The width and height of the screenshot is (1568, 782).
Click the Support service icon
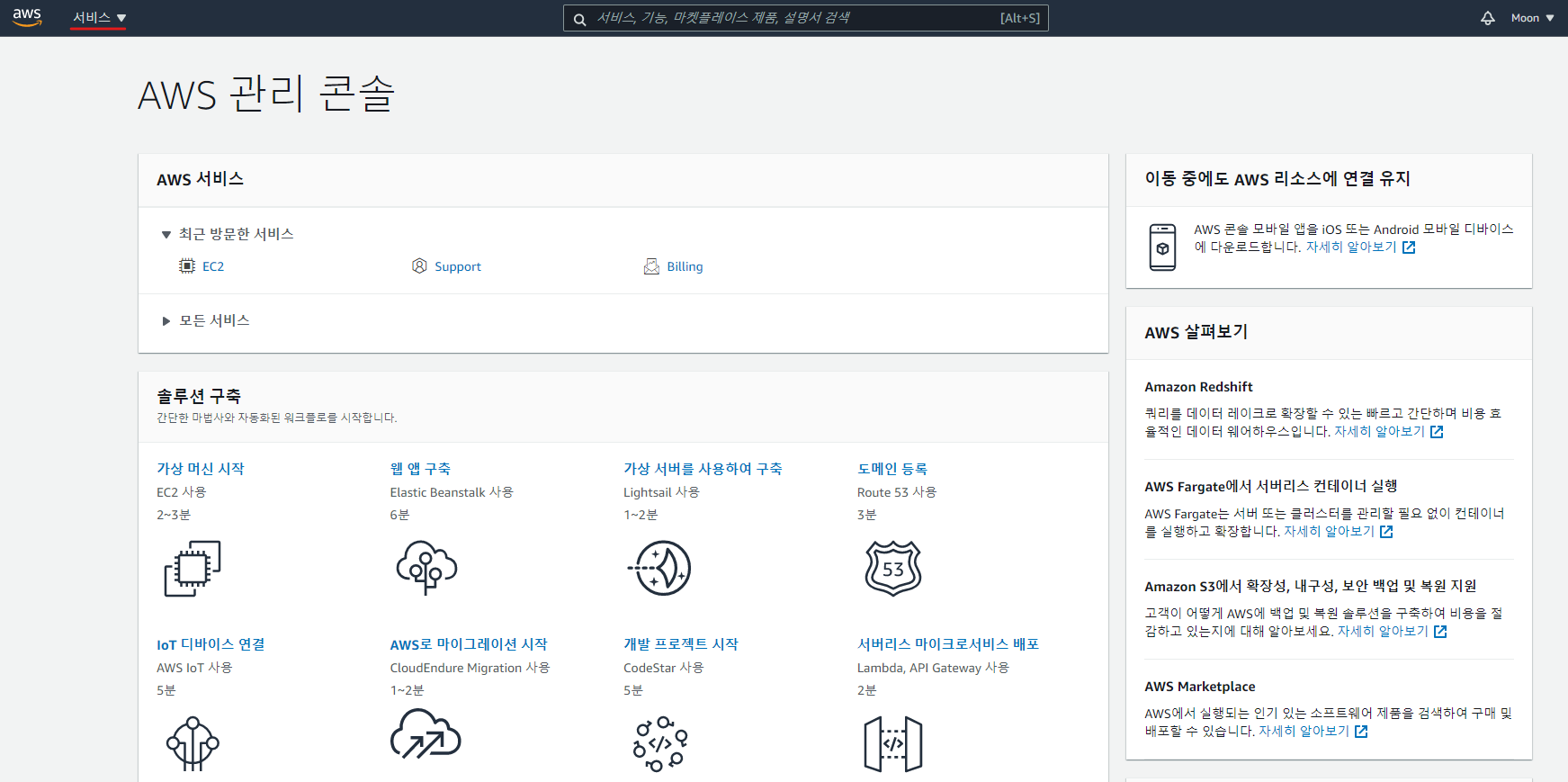tap(419, 265)
